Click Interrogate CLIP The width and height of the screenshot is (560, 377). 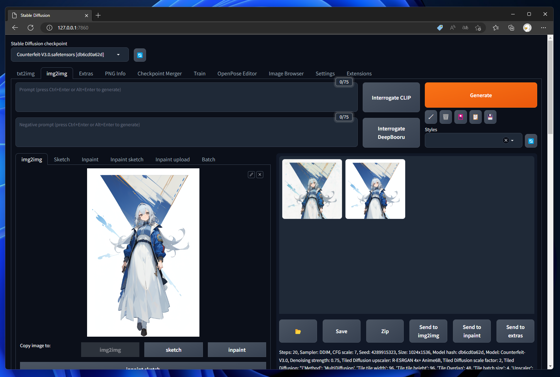point(391,97)
